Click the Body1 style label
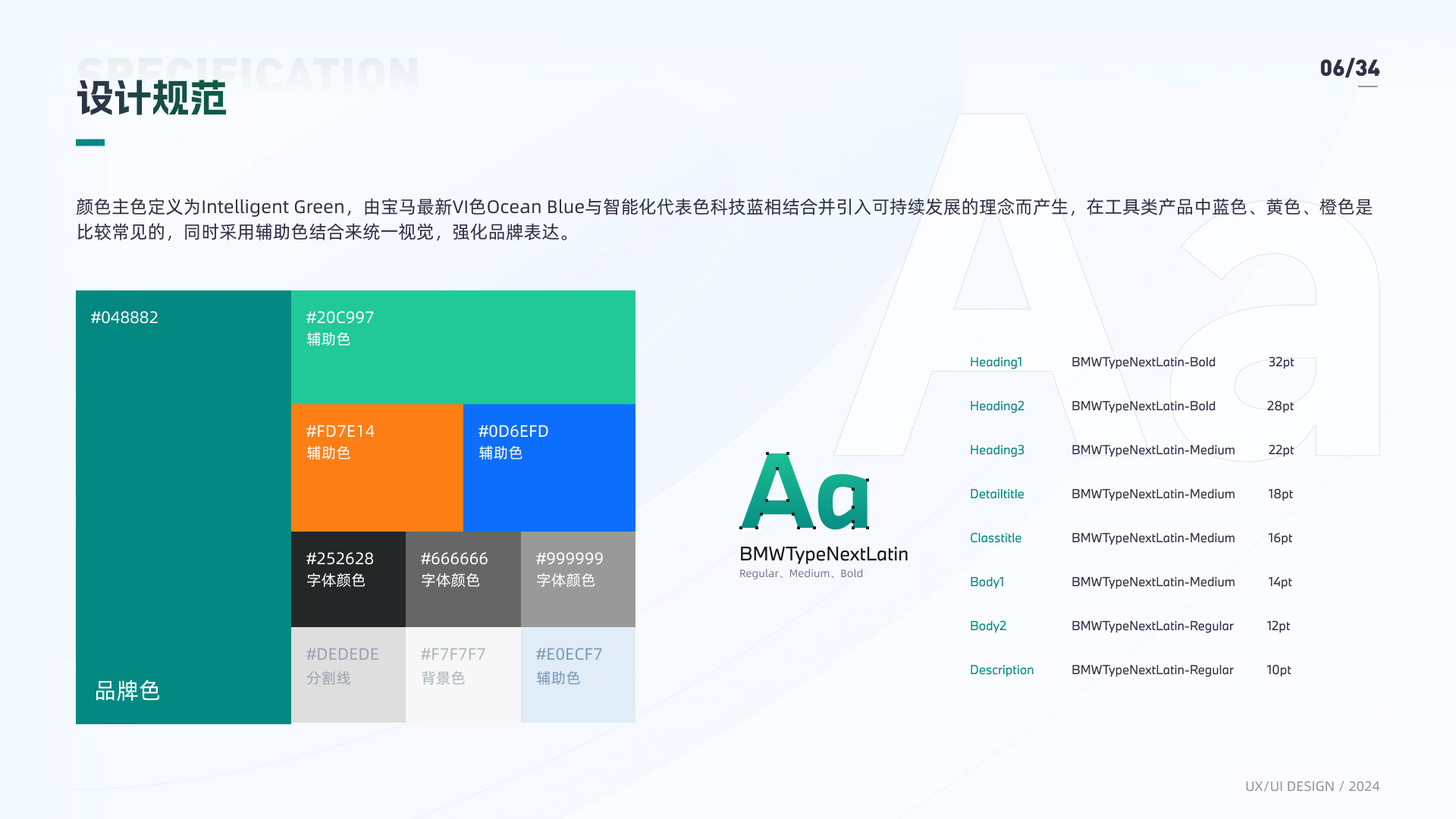 (987, 582)
